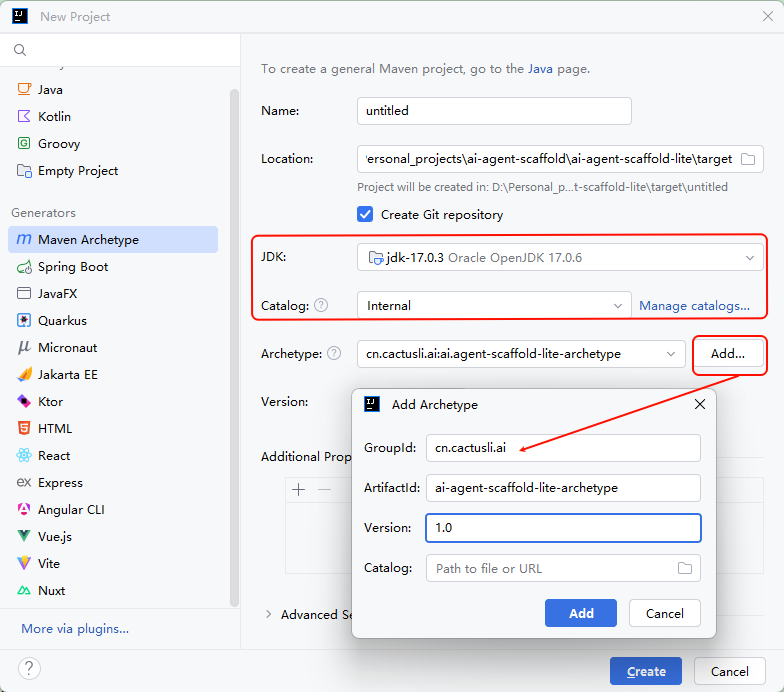
Task: Add a property with the plus icon
Action: tap(298, 490)
